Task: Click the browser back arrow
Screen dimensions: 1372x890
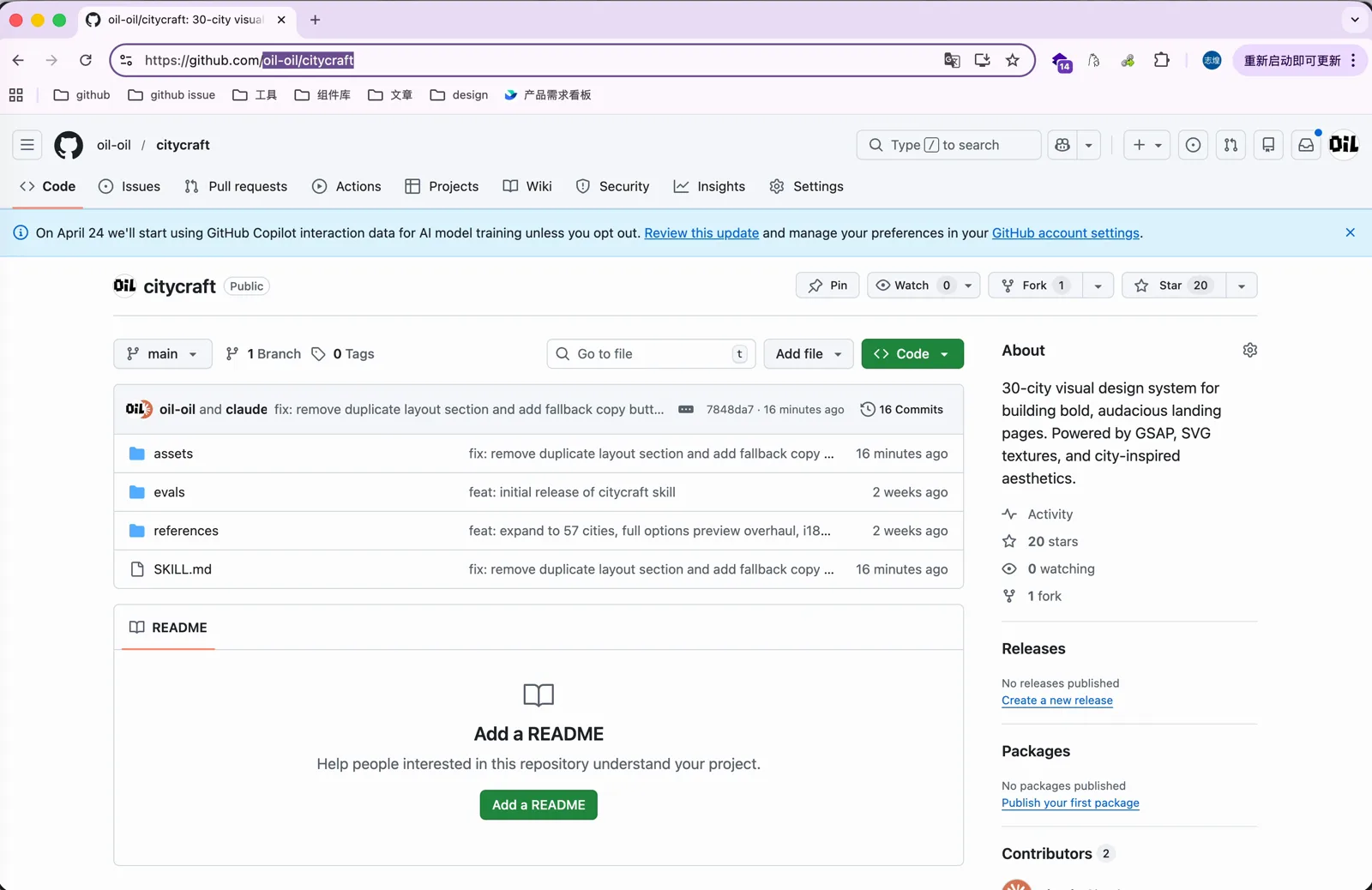Action: [x=18, y=60]
